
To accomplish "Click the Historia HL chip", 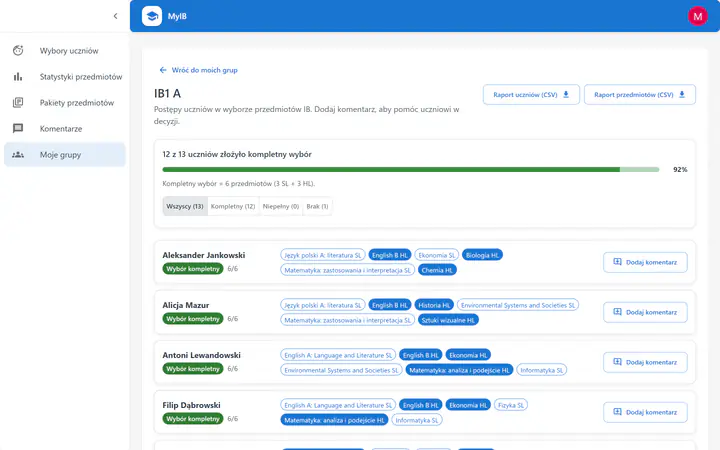I will (x=434, y=305).
